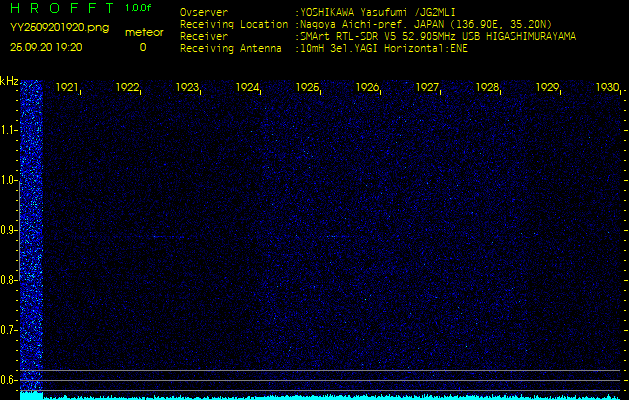
Task: Click the kHz axis unit label
Action: coord(9,81)
